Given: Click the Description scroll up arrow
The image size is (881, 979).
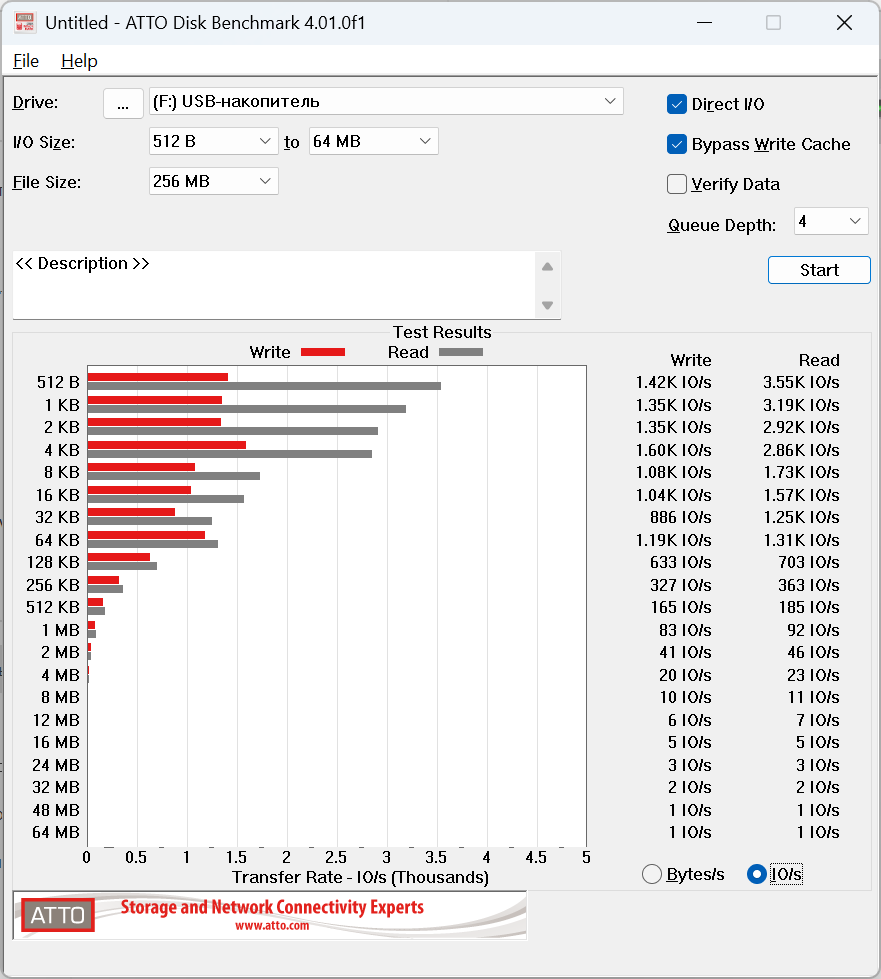Looking at the screenshot, I should 548,267.
